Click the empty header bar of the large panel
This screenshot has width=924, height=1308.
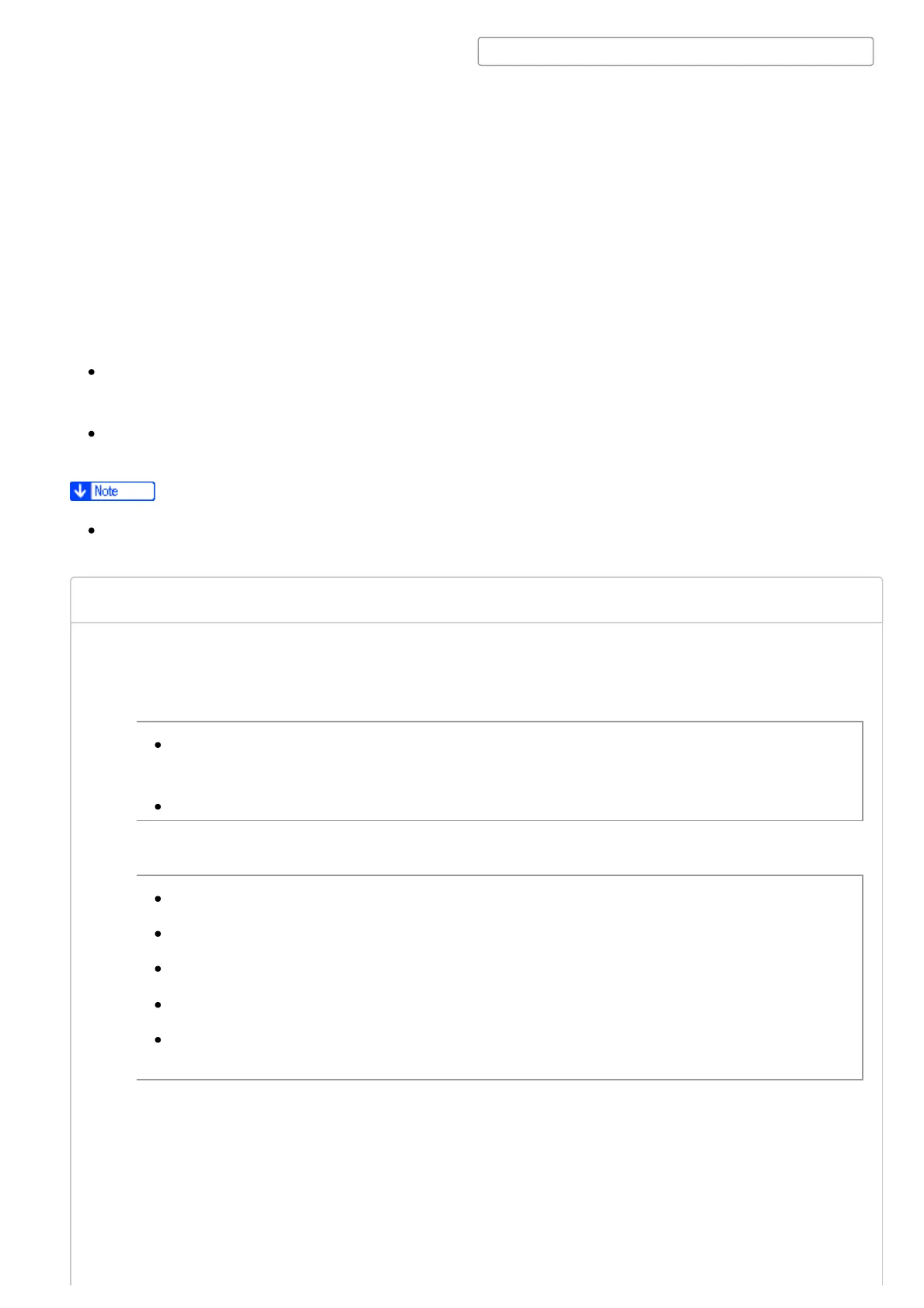[x=476, y=600]
